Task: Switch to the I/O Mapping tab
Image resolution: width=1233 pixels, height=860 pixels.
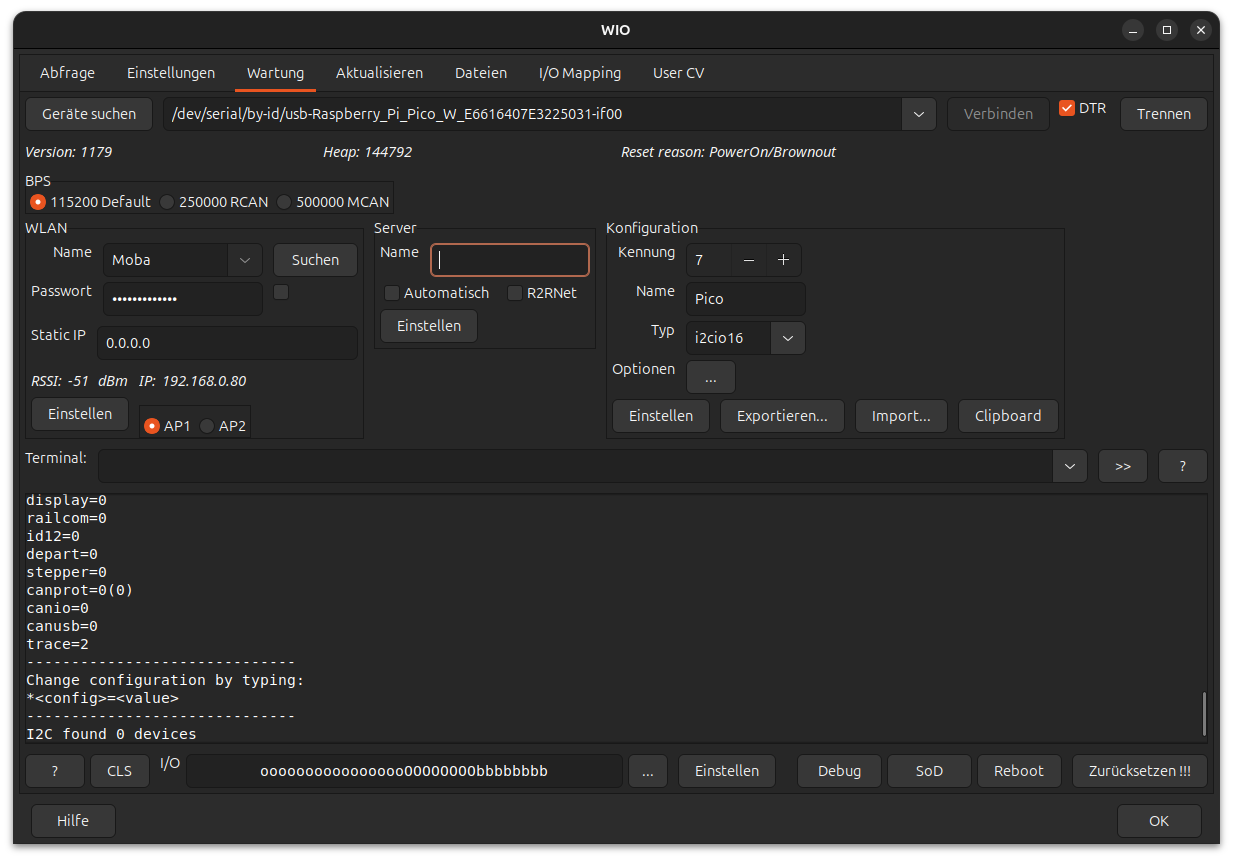Action: point(579,73)
